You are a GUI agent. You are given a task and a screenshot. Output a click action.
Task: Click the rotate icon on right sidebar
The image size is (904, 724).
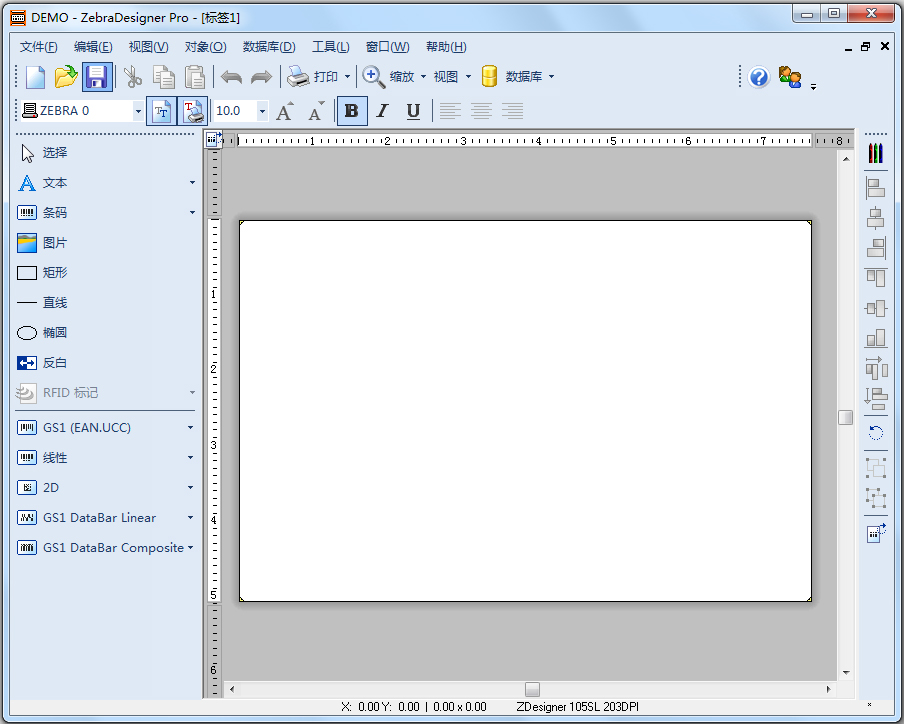tap(875, 433)
